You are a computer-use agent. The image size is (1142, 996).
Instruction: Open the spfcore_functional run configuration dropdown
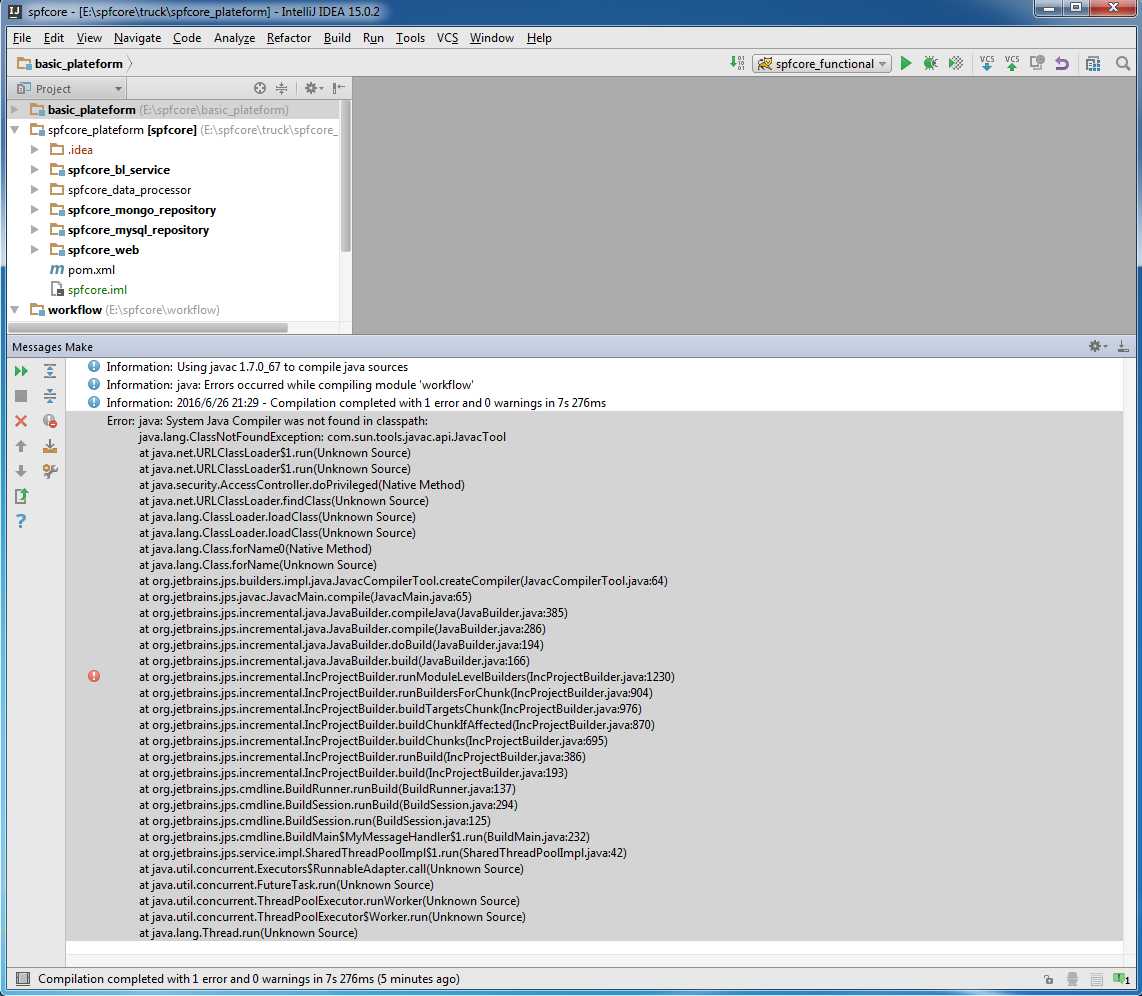pyautogui.click(x=822, y=63)
